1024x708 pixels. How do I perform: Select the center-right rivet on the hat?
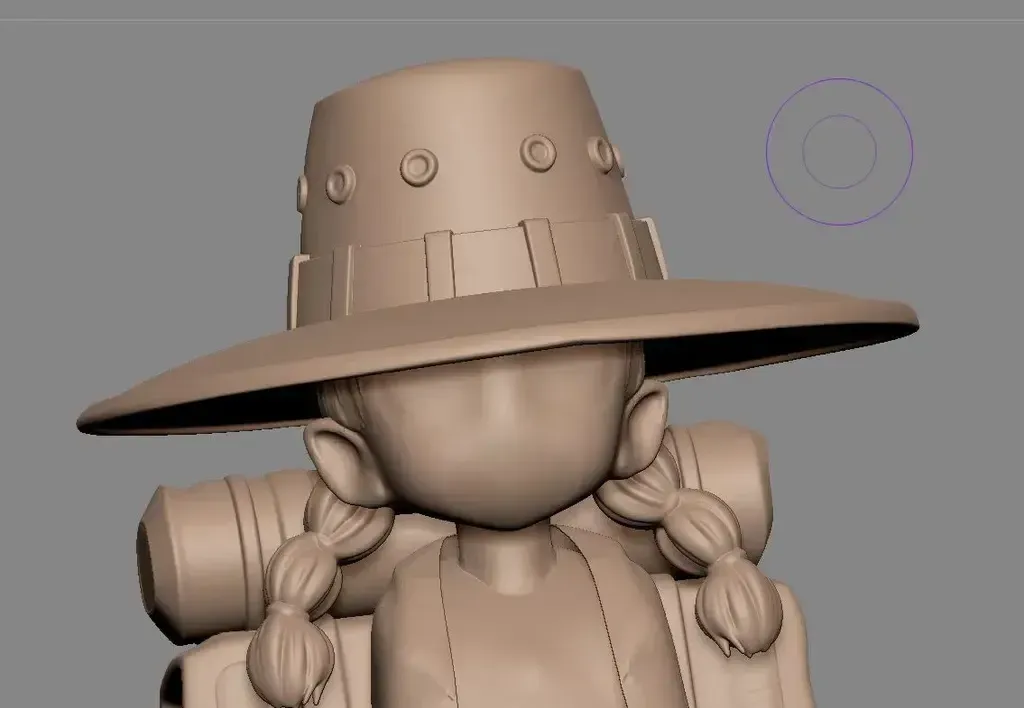click(x=539, y=152)
